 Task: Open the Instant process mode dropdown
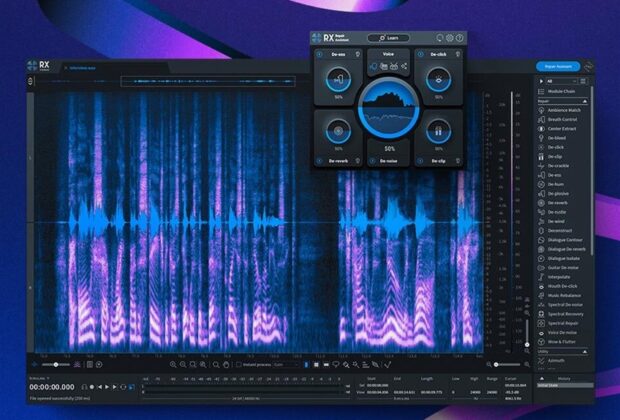click(x=286, y=365)
